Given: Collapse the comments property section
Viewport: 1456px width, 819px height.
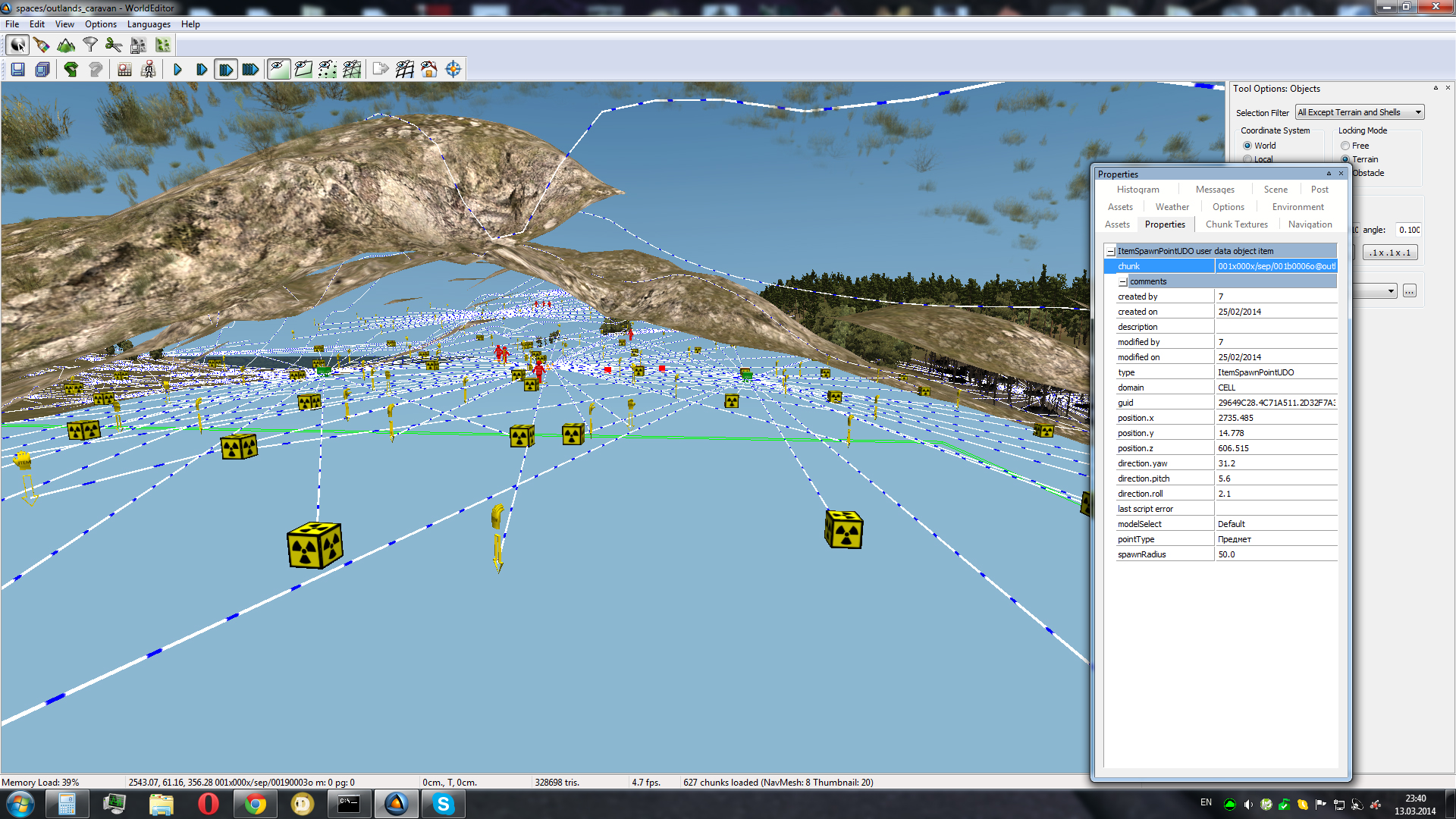Looking at the screenshot, I should coord(1123,281).
